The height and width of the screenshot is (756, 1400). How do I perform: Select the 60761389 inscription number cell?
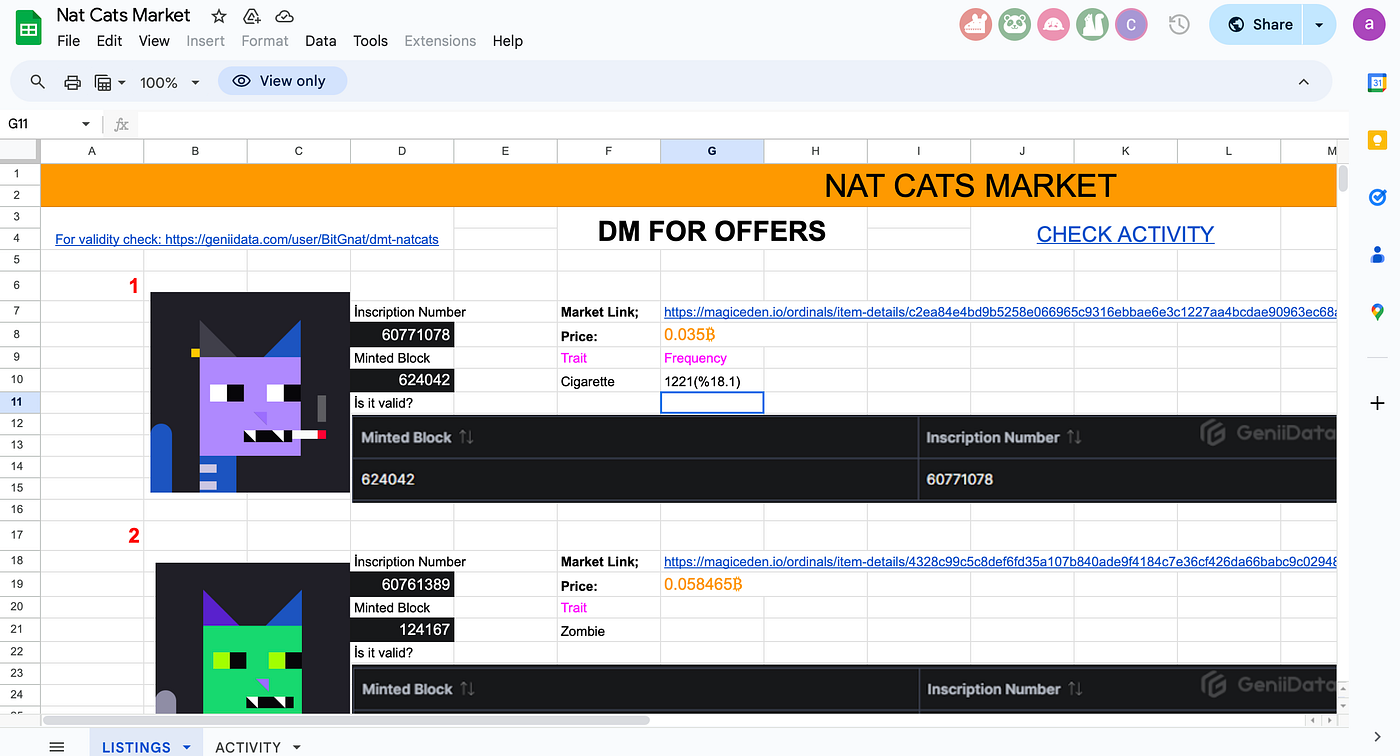(402, 585)
